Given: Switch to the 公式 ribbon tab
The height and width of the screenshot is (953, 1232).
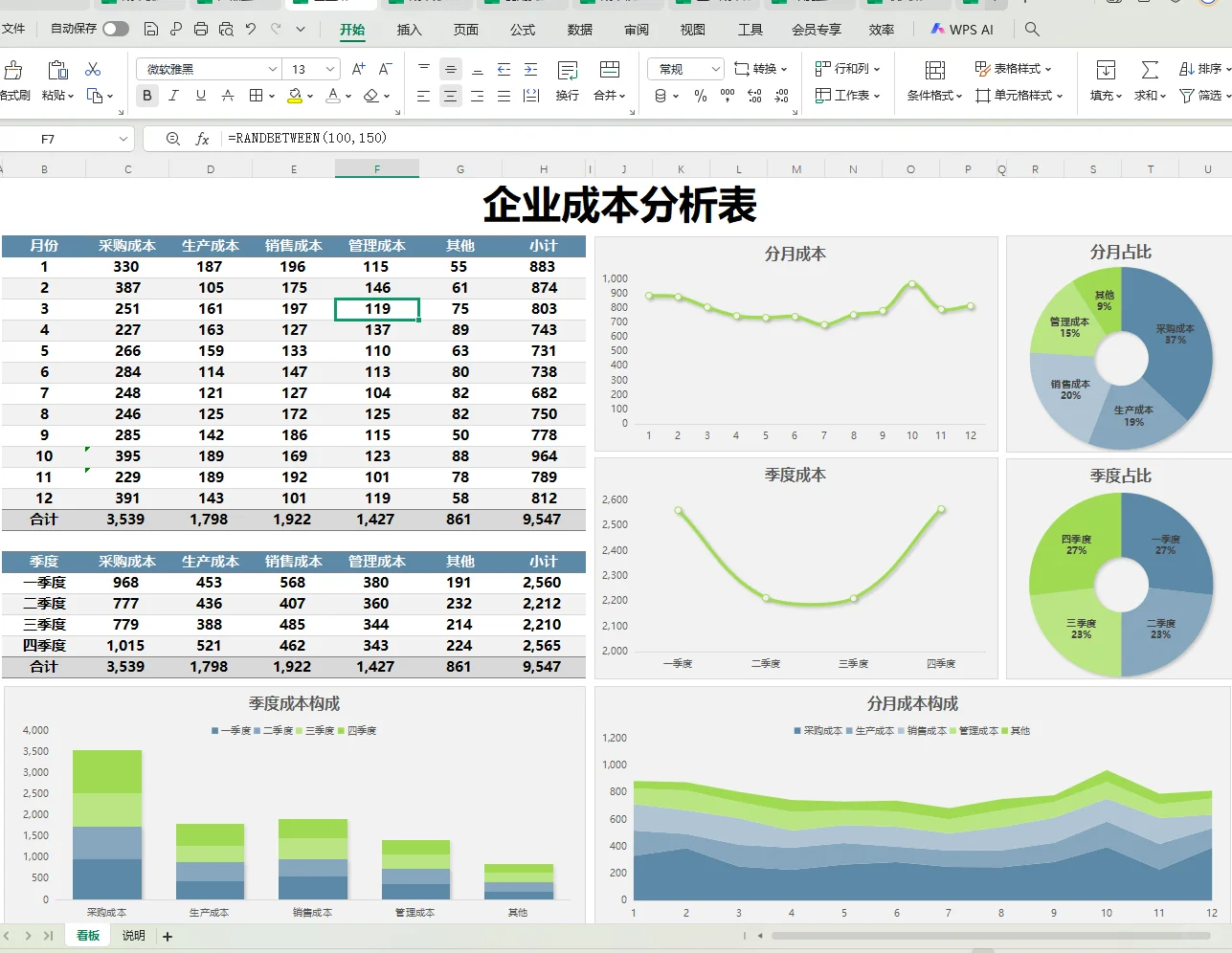Looking at the screenshot, I should 522,30.
